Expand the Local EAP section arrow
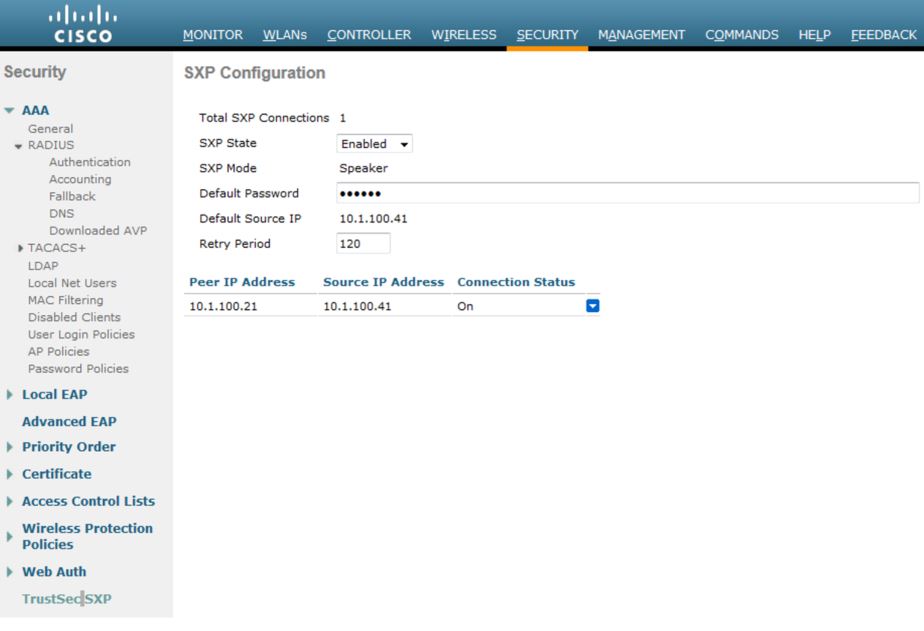This screenshot has width=924, height=631. pos(9,395)
